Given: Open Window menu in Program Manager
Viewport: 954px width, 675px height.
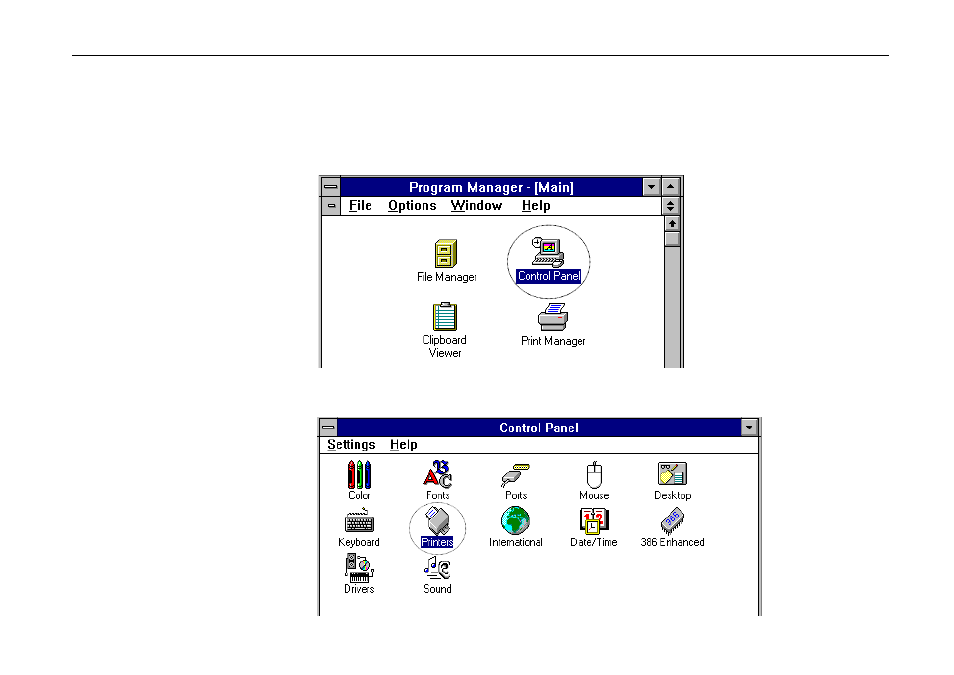Looking at the screenshot, I should pyautogui.click(x=476, y=206).
